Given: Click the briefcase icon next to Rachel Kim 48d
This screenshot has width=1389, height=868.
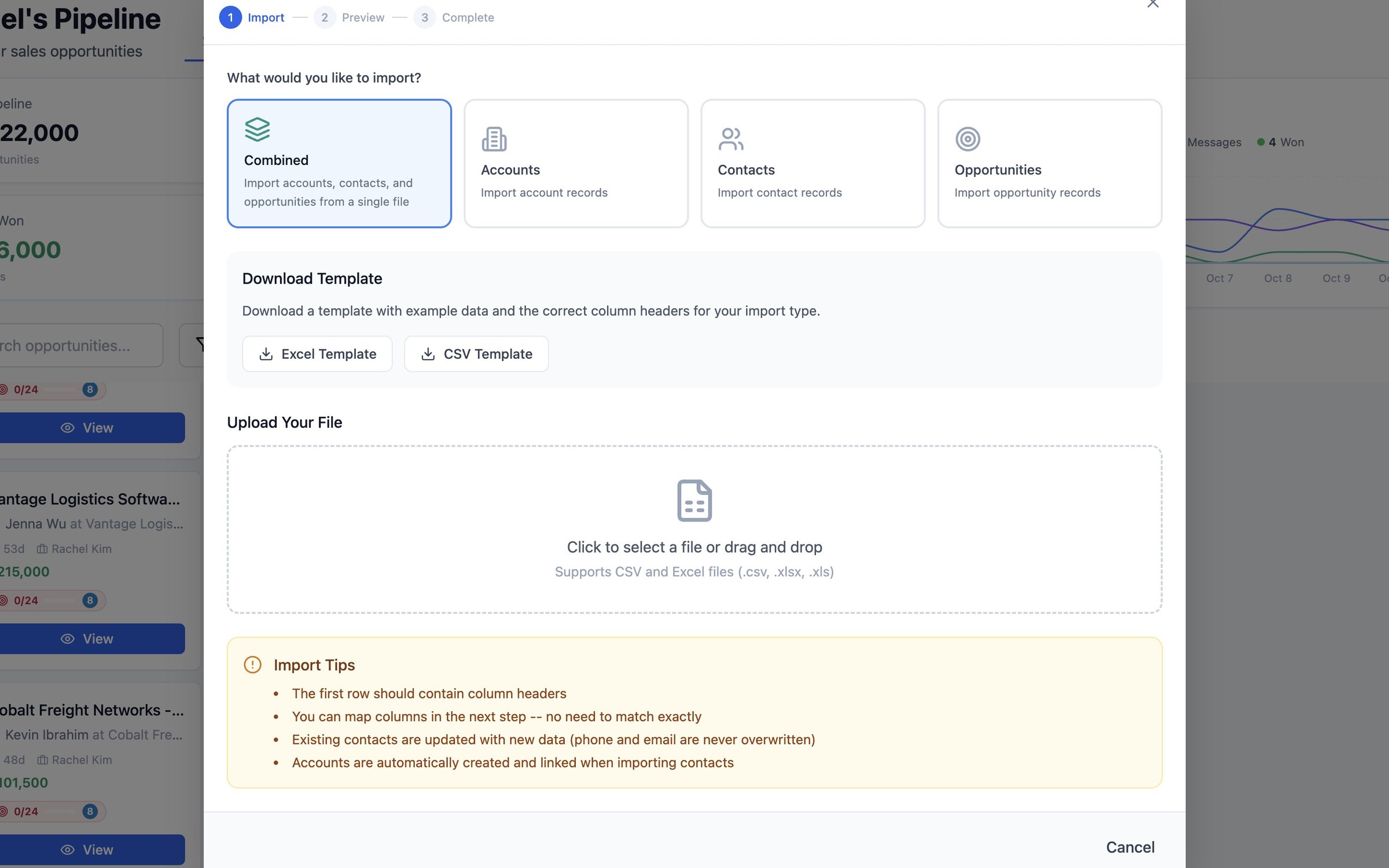Looking at the screenshot, I should [42, 760].
